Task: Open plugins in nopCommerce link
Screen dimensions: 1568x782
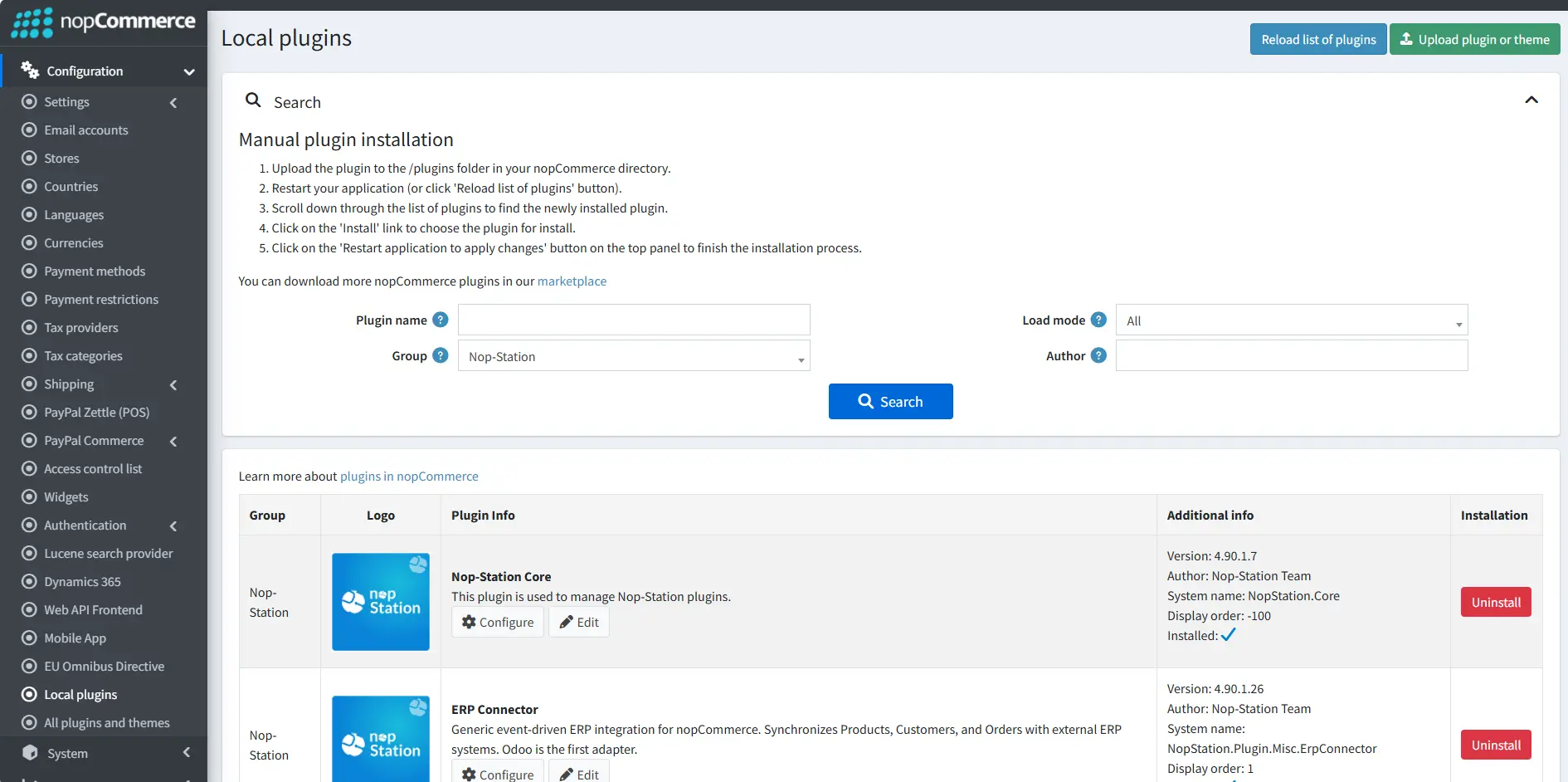Action: (409, 476)
